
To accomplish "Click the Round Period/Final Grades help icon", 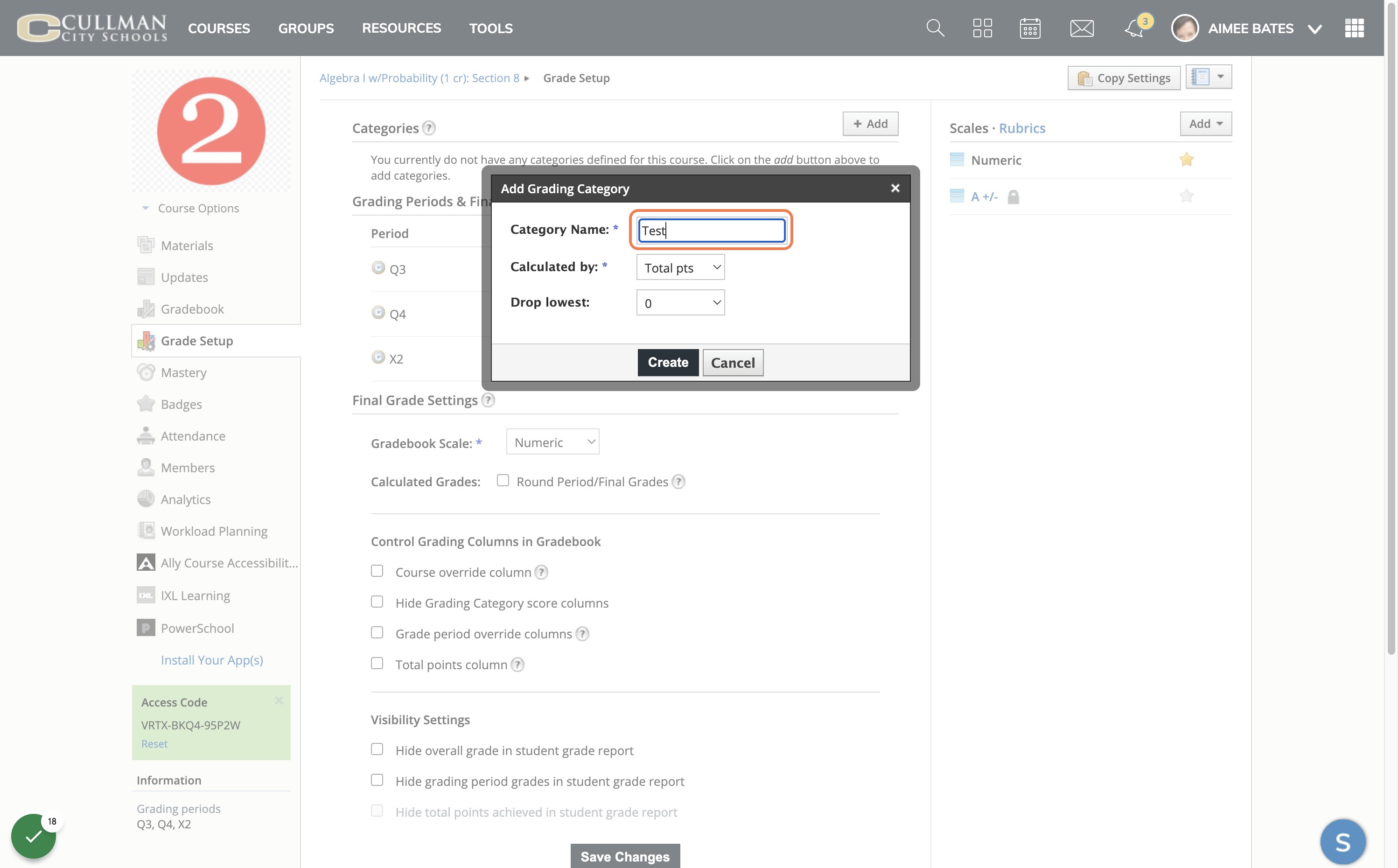I will click(678, 482).
